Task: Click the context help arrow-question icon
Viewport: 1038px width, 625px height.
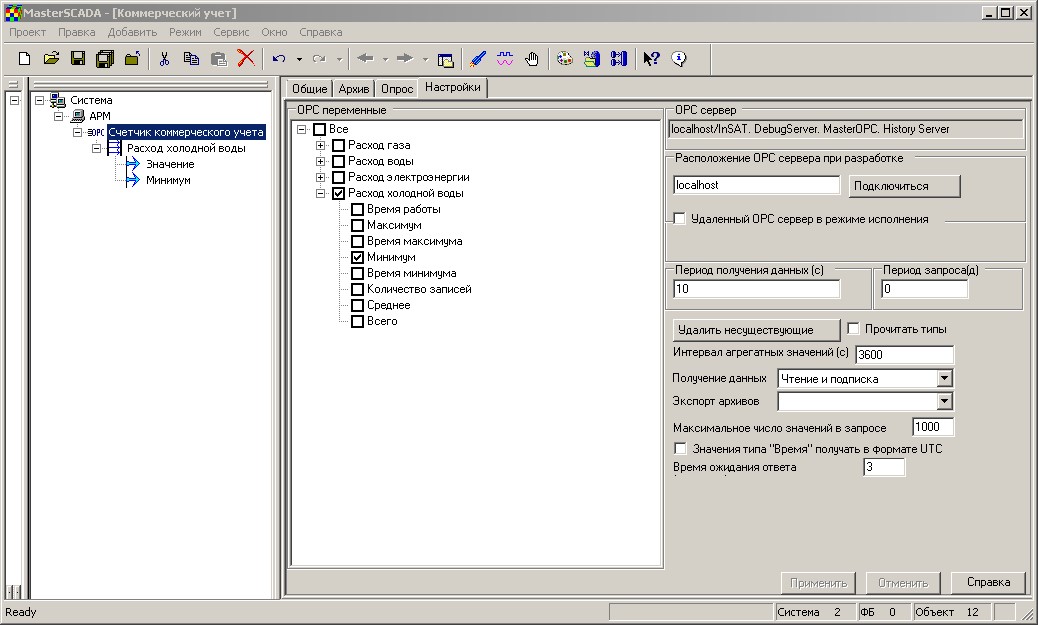Action: pyautogui.click(x=651, y=59)
